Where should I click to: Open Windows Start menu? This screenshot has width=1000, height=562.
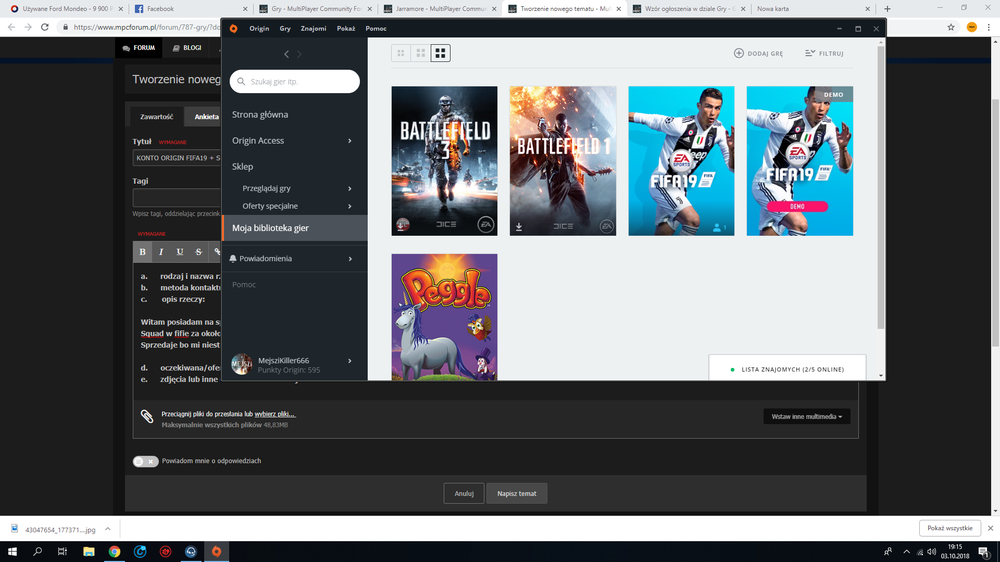pyautogui.click(x=12, y=551)
